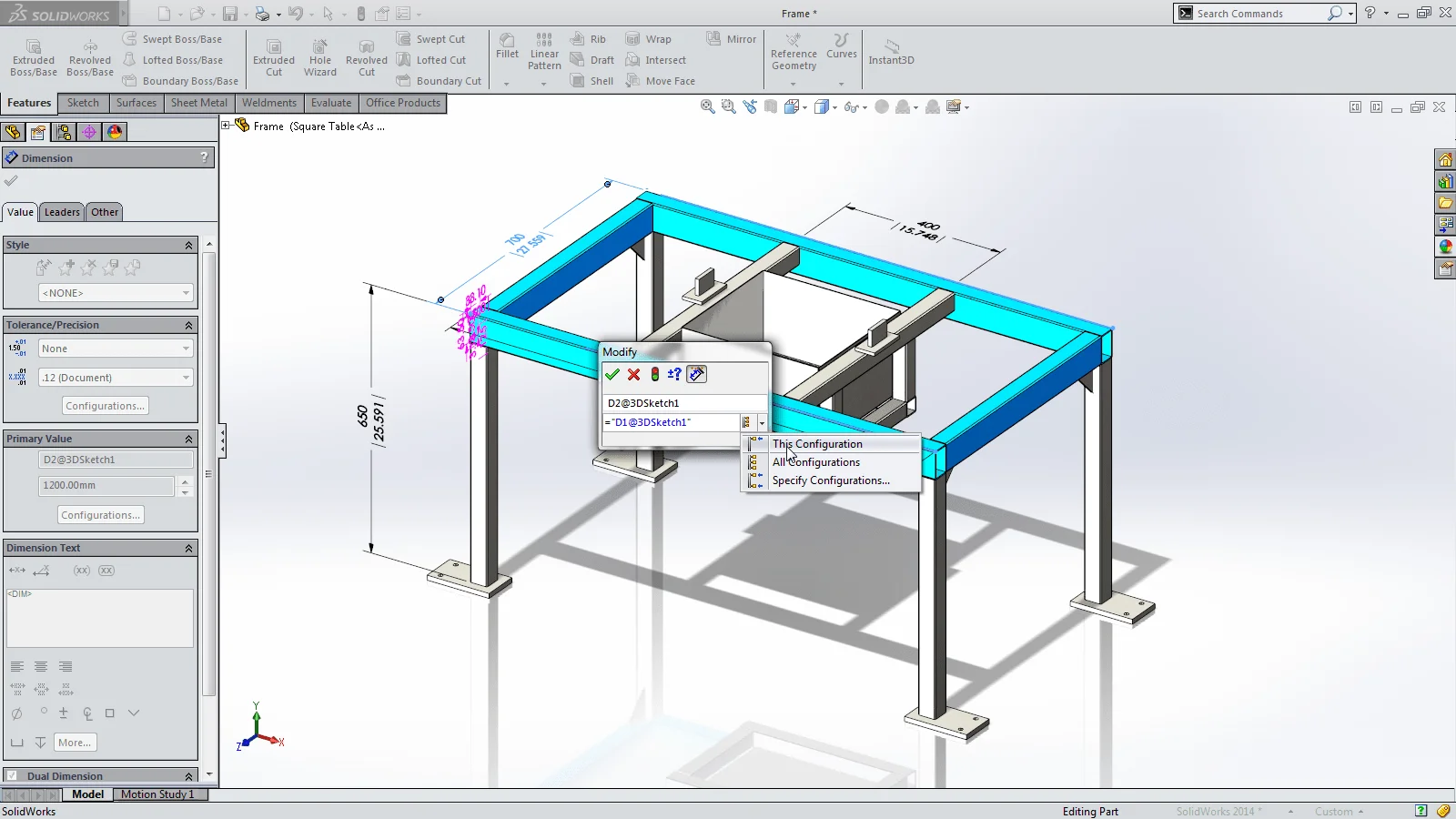Choose This Configuration from the menu
The width and height of the screenshot is (1456, 819).
pyautogui.click(x=817, y=443)
